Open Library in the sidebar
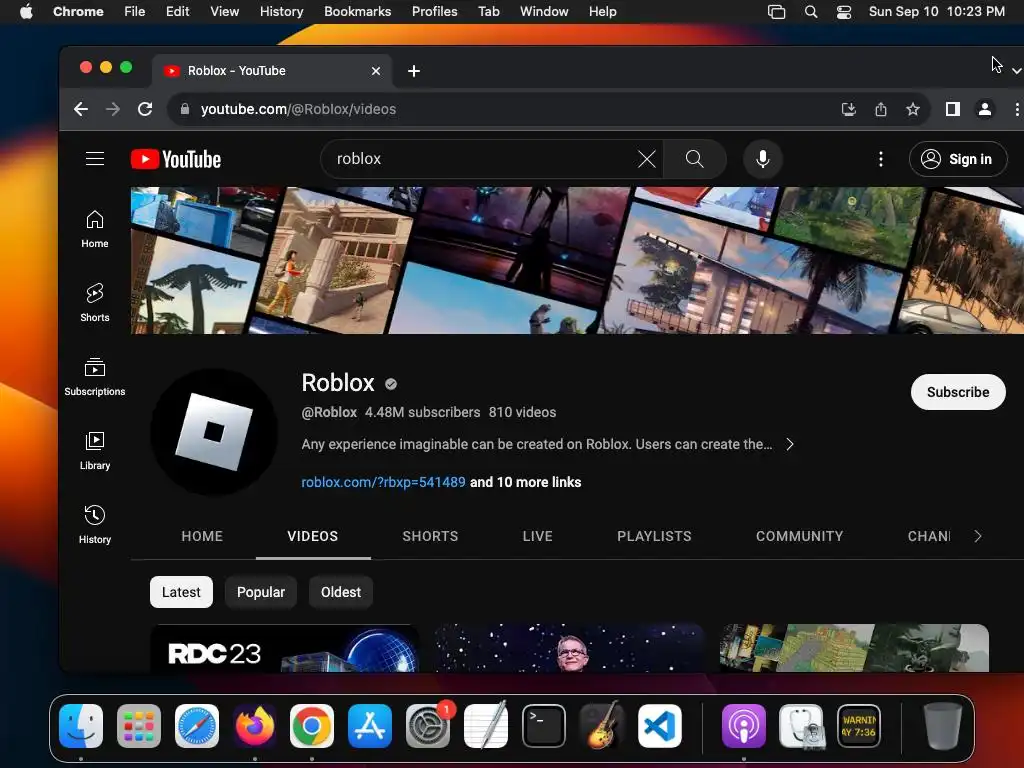Screen dimensions: 1024x768 click(x=95, y=451)
